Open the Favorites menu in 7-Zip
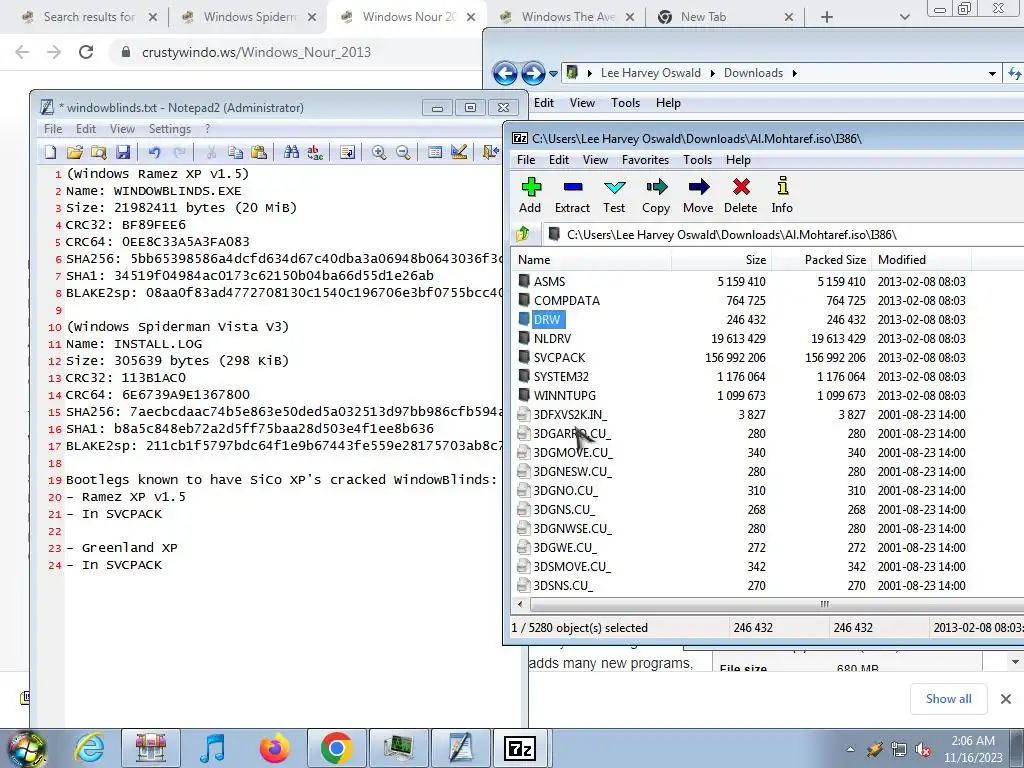The height and width of the screenshot is (768, 1024). [x=645, y=160]
